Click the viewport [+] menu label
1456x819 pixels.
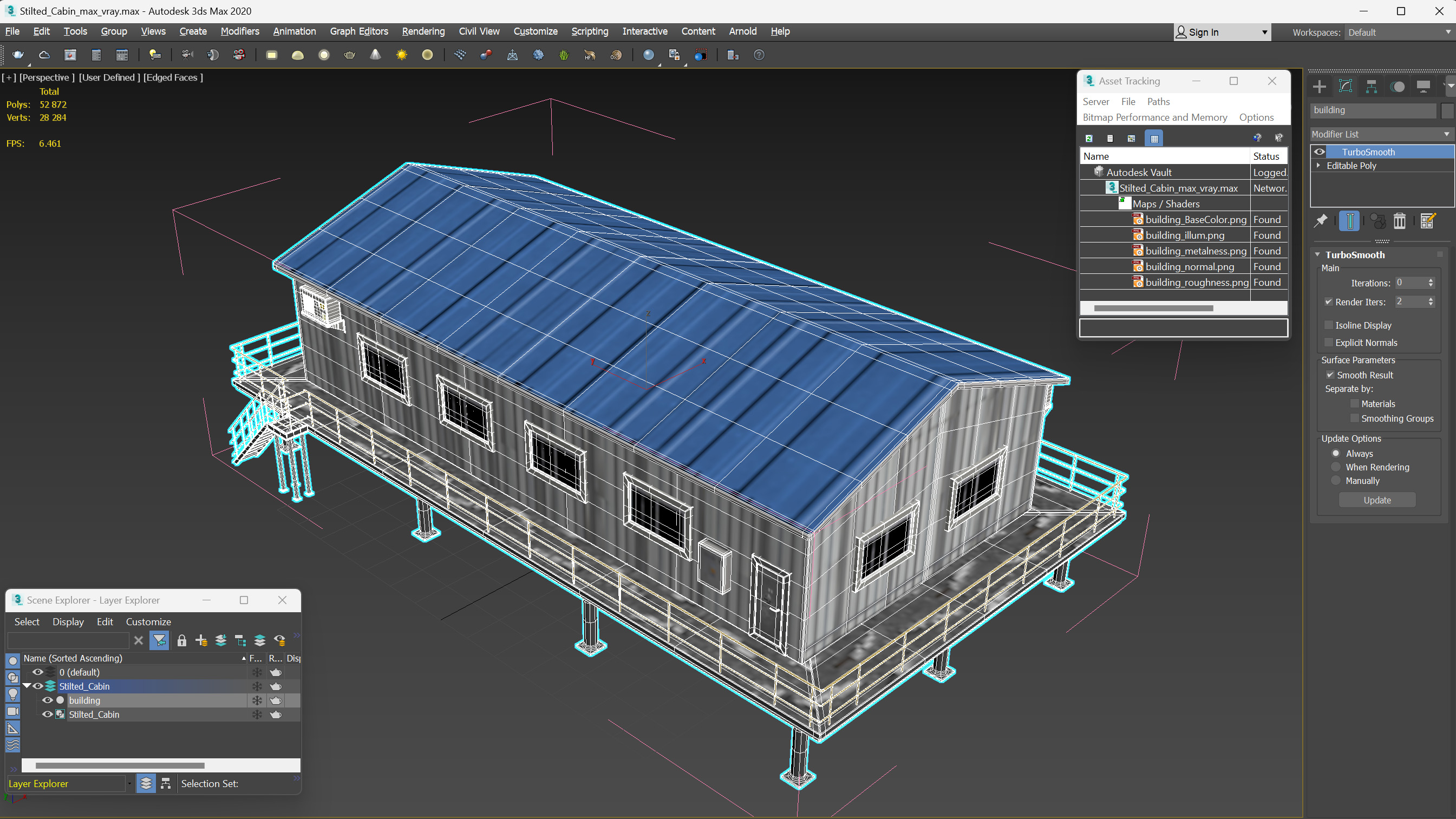tap(9, 77)
